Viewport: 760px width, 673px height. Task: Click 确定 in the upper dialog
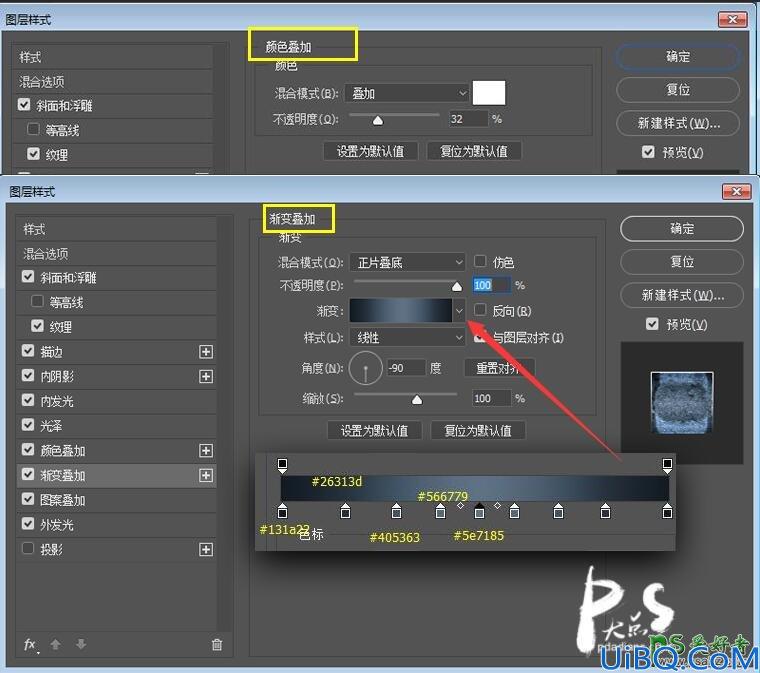coord(678,57)
